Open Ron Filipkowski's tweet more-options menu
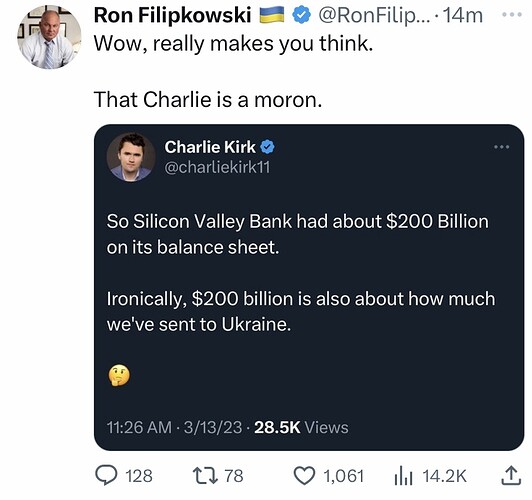 [512, 14]
